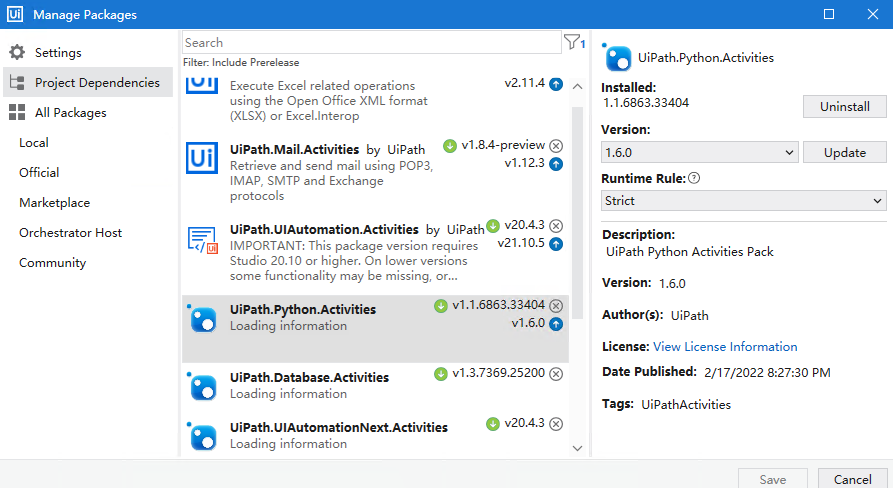Open the Settings section
The image size is (893, 488).
click(58, 52)
